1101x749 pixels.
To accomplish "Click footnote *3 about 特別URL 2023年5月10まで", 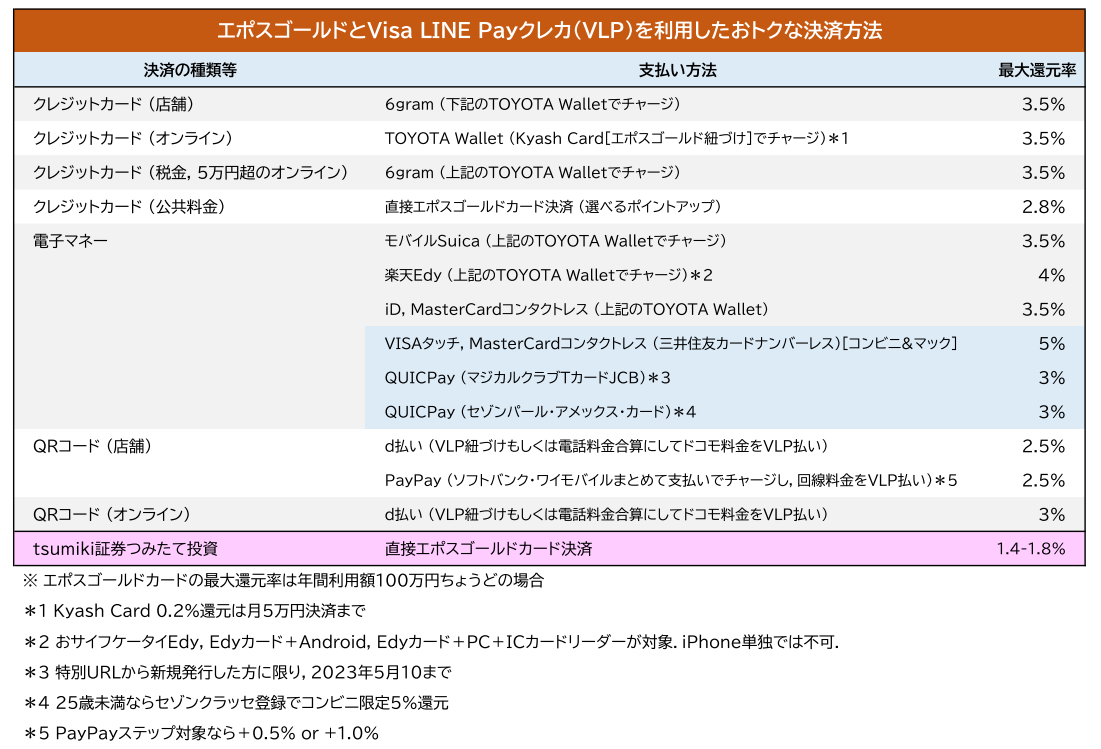I will pos(237,672).
